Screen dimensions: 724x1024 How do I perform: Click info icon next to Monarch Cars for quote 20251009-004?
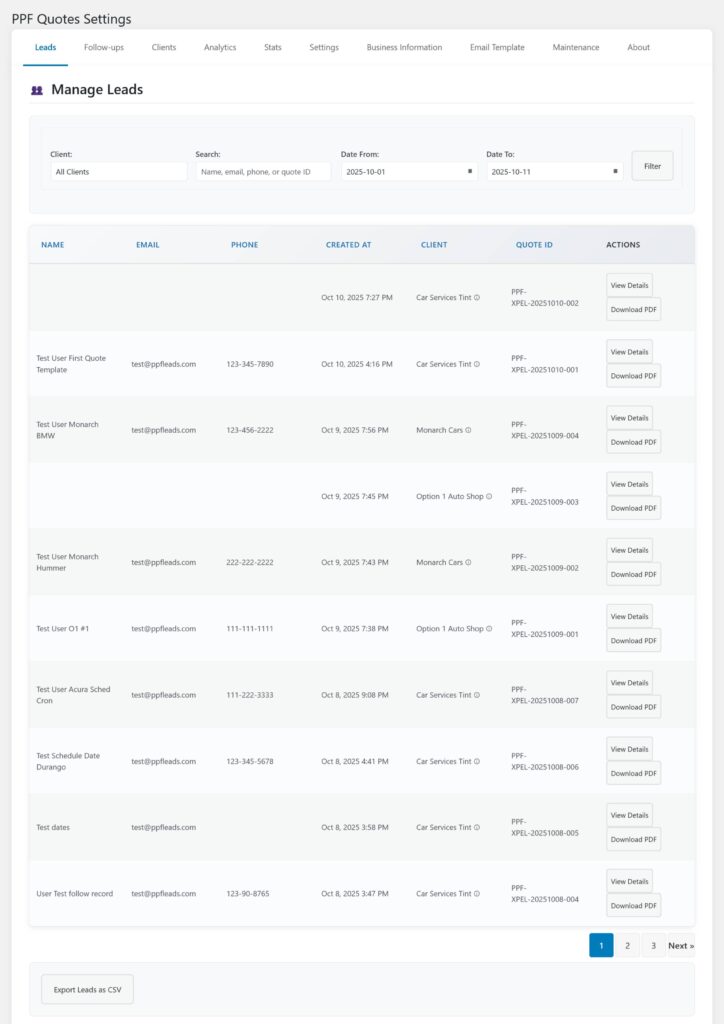point(468,430)
